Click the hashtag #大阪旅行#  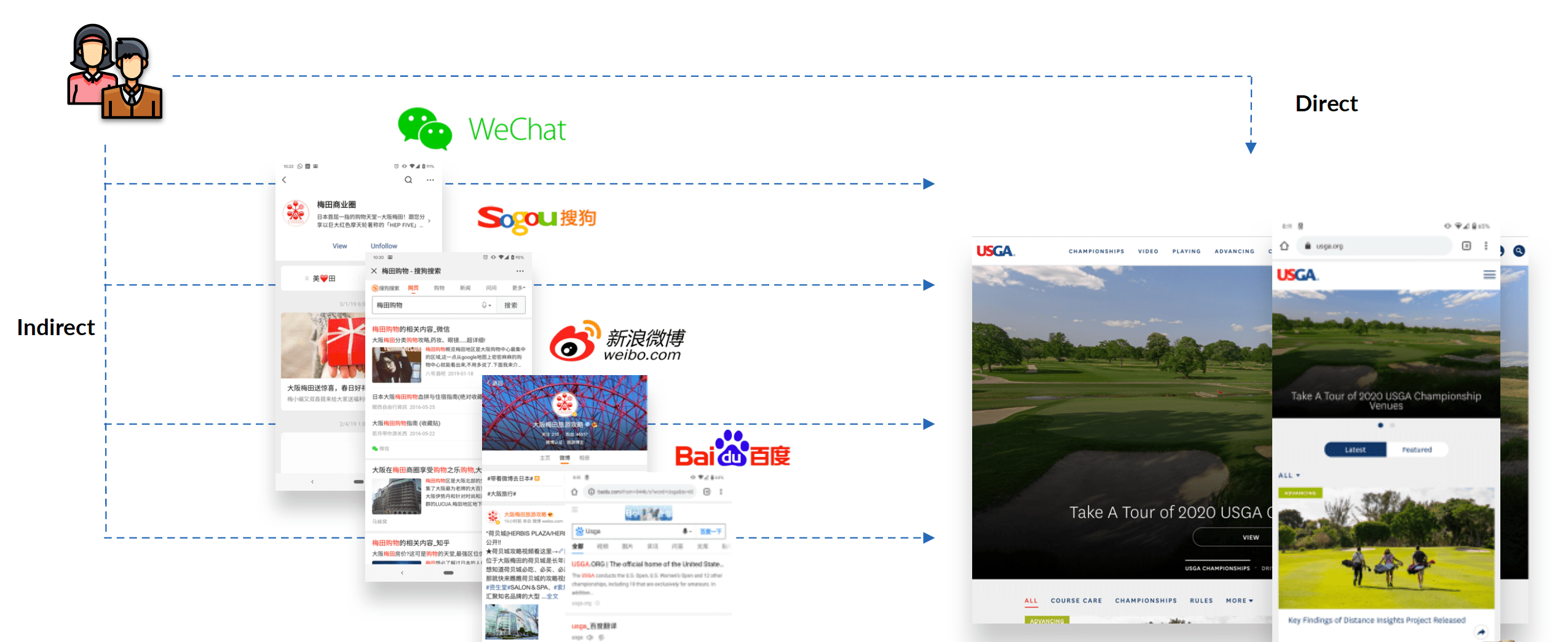tap(502, 494)
